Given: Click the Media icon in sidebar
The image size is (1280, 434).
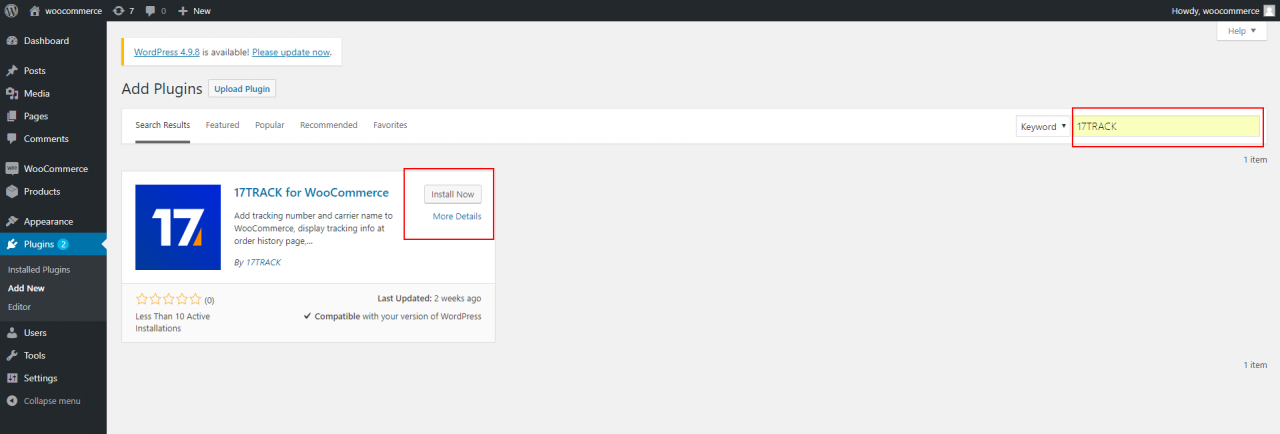Looking at the screenshot, I should (x=12, y=93).
